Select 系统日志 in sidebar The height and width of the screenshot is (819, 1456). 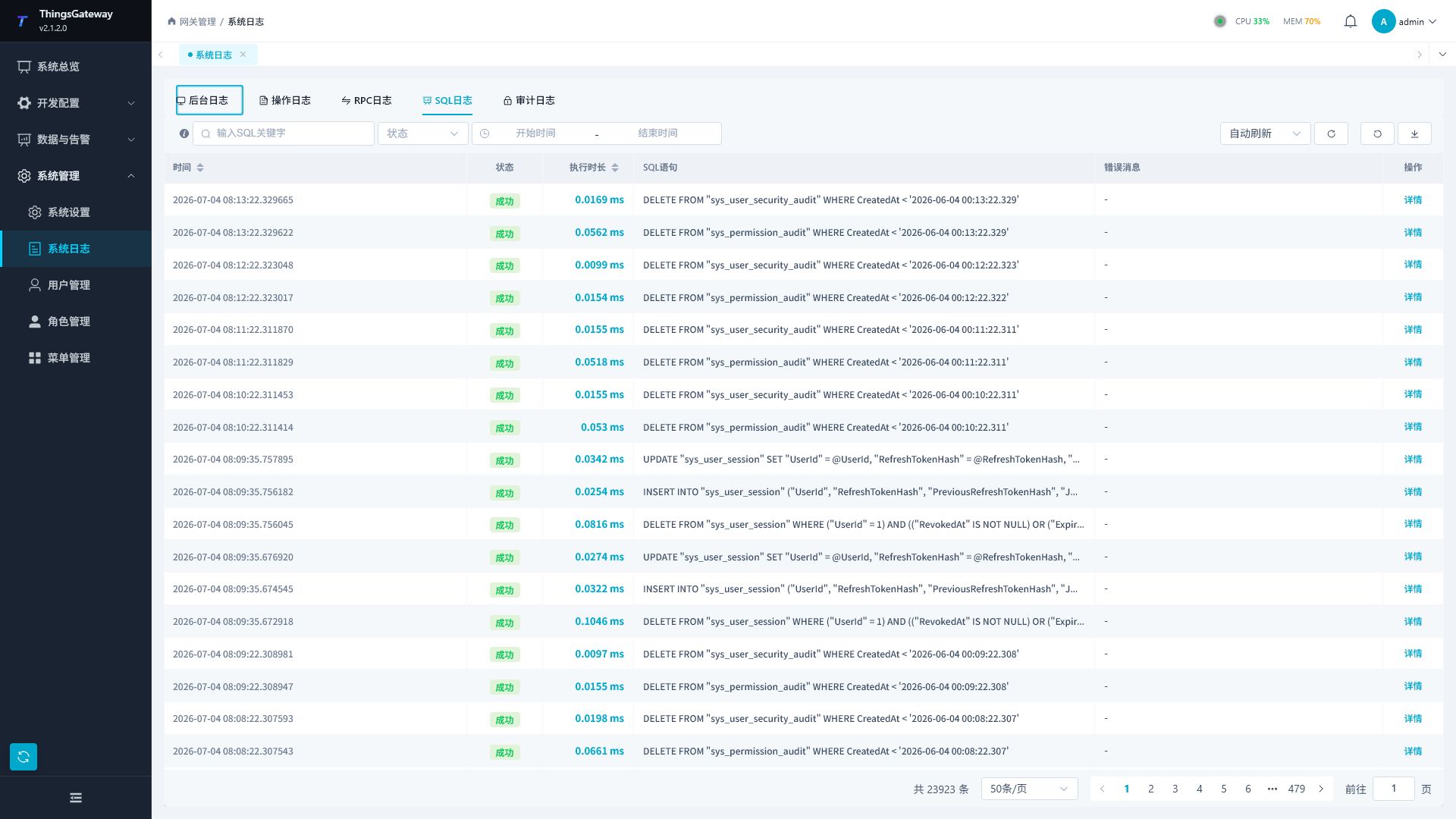tap(76, 249)
